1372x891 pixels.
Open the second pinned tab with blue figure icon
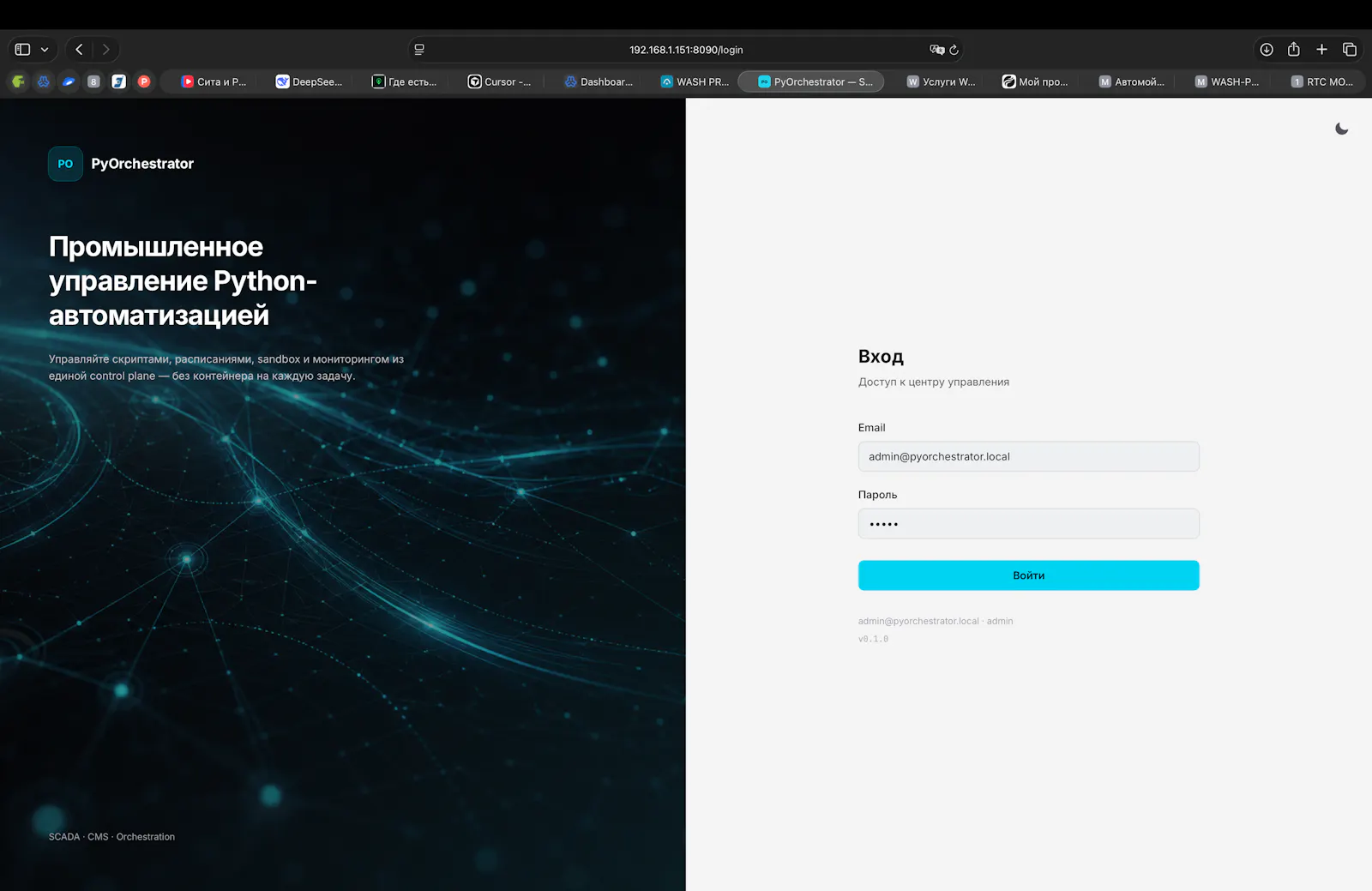44,81
